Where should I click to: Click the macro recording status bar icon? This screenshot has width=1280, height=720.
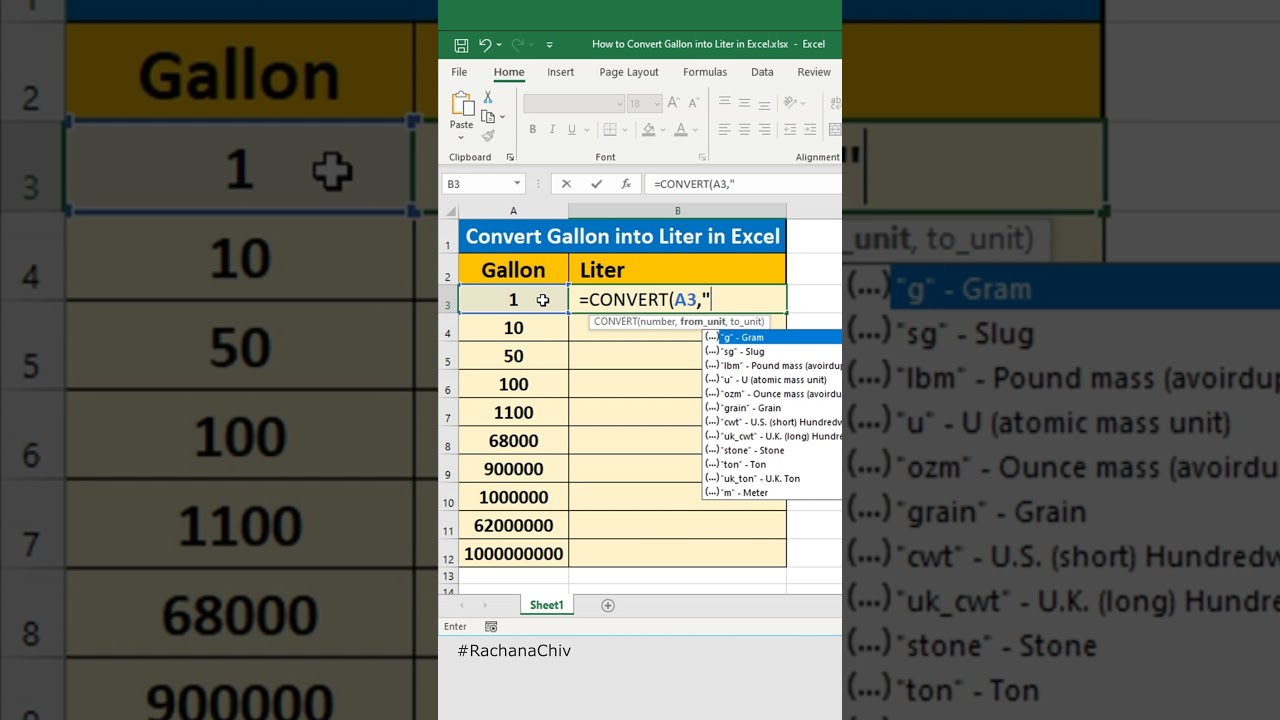click(x=491, y=627)
